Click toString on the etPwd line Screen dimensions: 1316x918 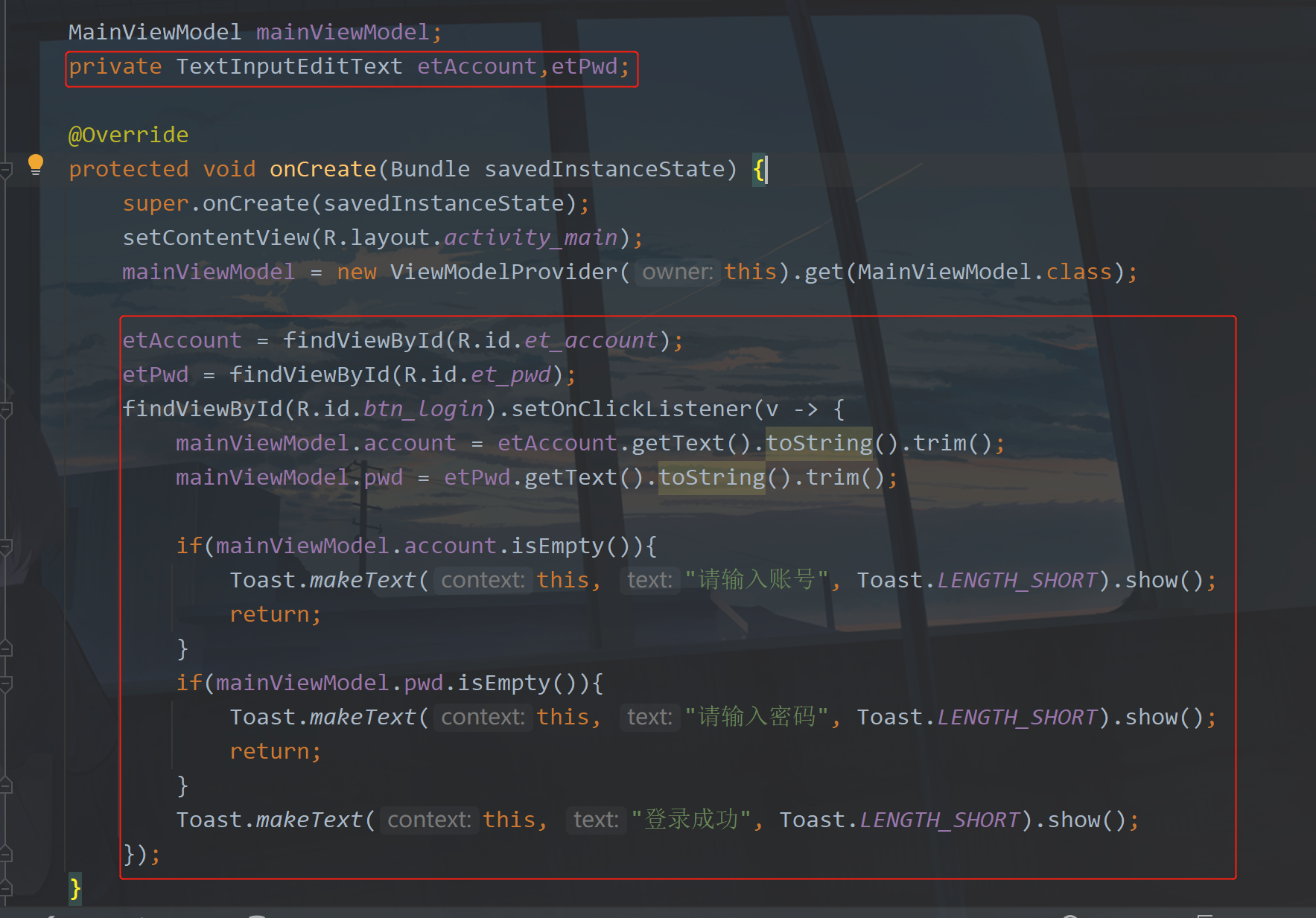pyautogui.click(x=711, y=477)
